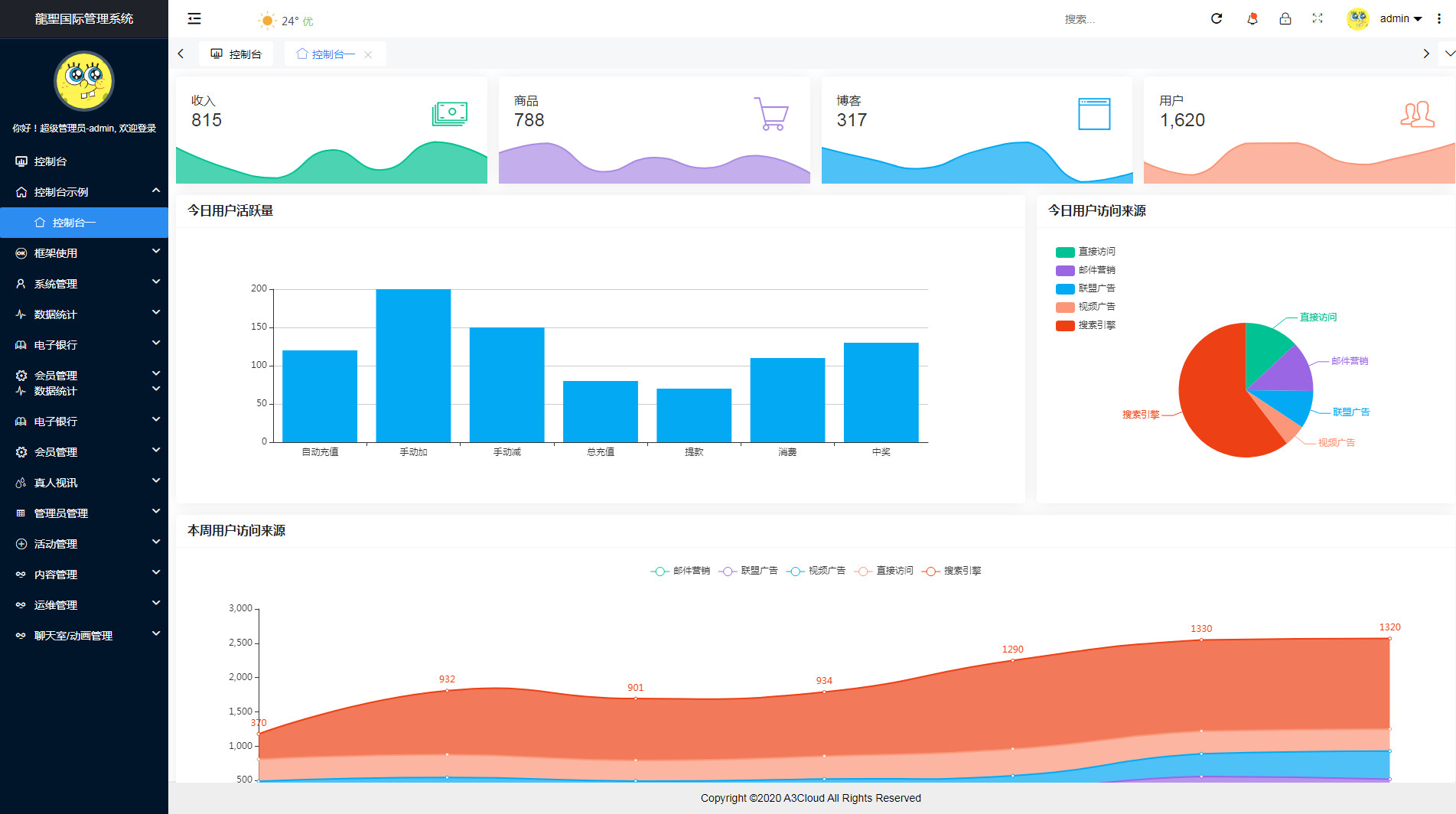
Task: Click the money icon on 收入 card
Action: point(449,114)
